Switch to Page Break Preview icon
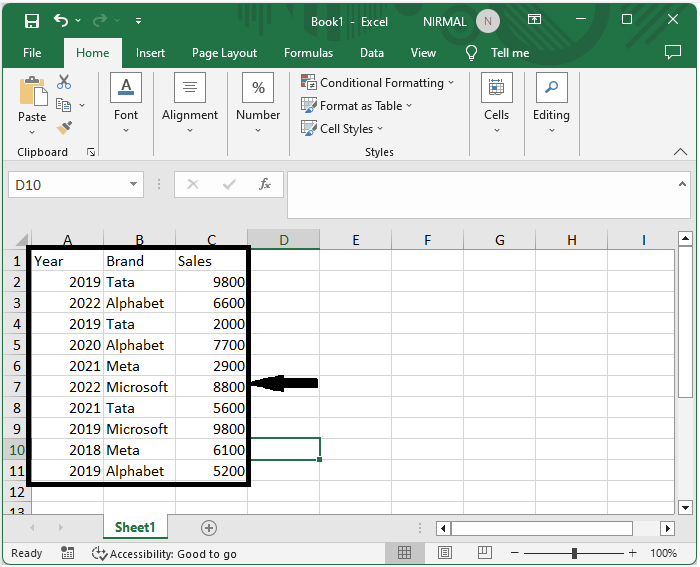Image resolution: width=700 pixels, height=567 pixels. pyautogui.click(x=484, y=553)
